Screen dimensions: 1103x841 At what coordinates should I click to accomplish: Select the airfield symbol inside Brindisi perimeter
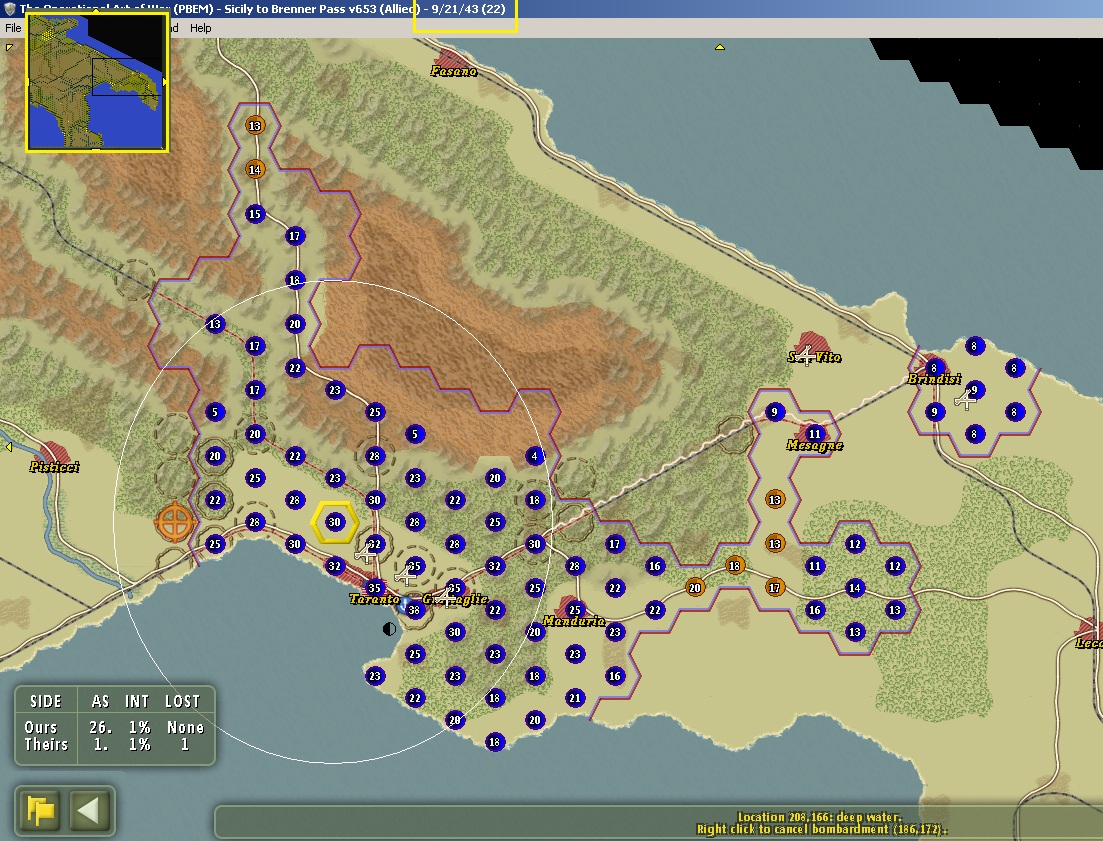965,400
